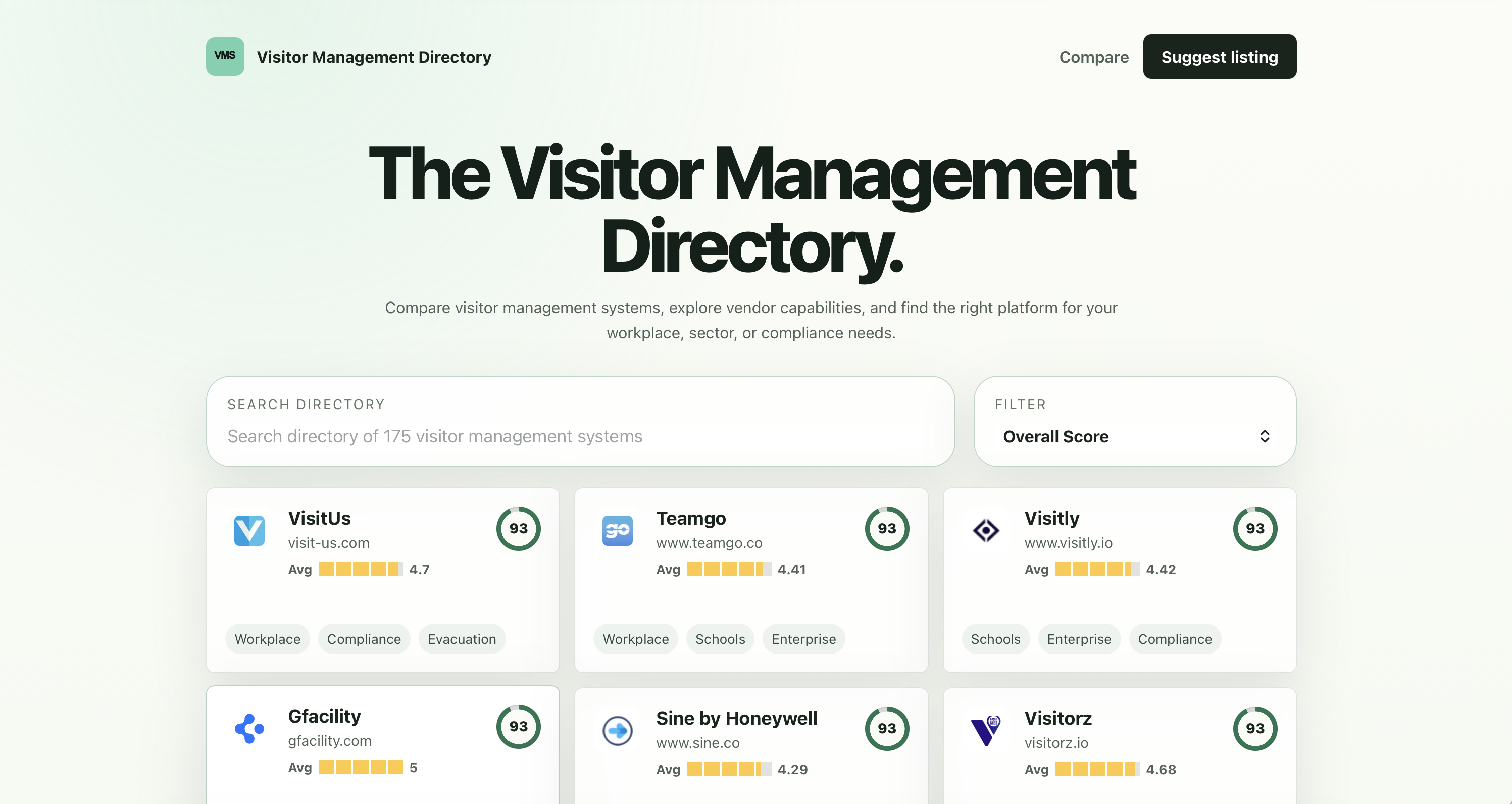Select Visitly Enterprise tag
1512x804 pixels.
[x=1079, y=639]
